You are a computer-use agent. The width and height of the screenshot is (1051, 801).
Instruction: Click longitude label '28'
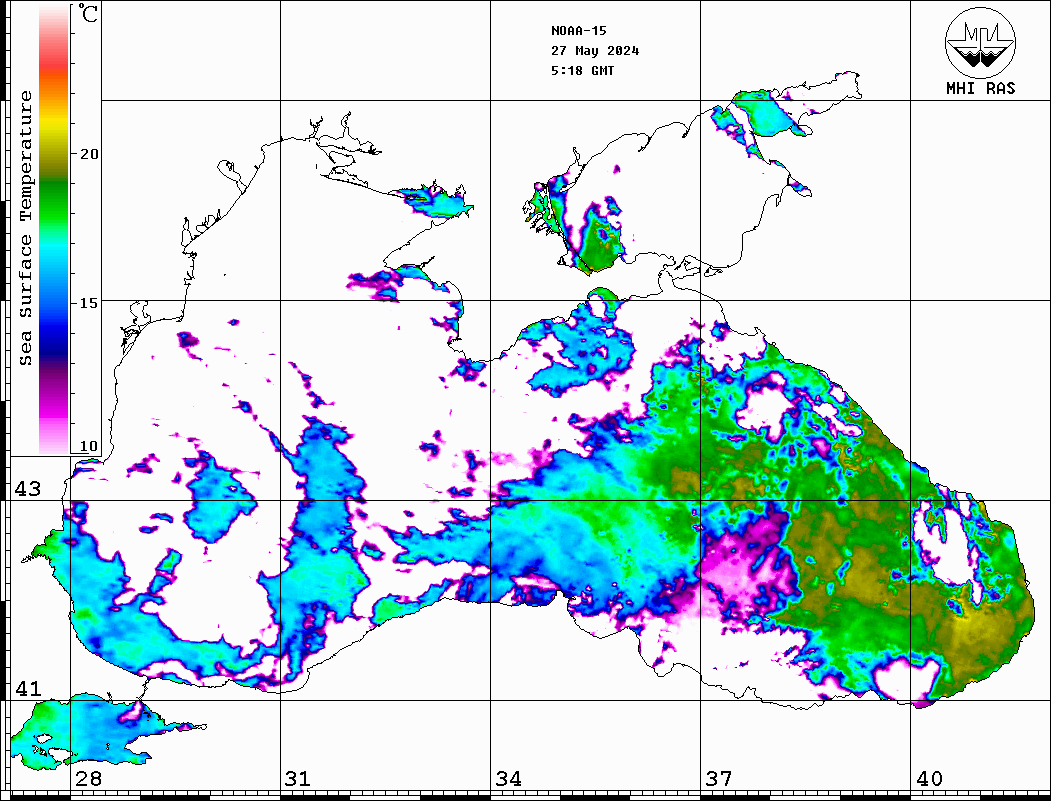pos(88,779)
